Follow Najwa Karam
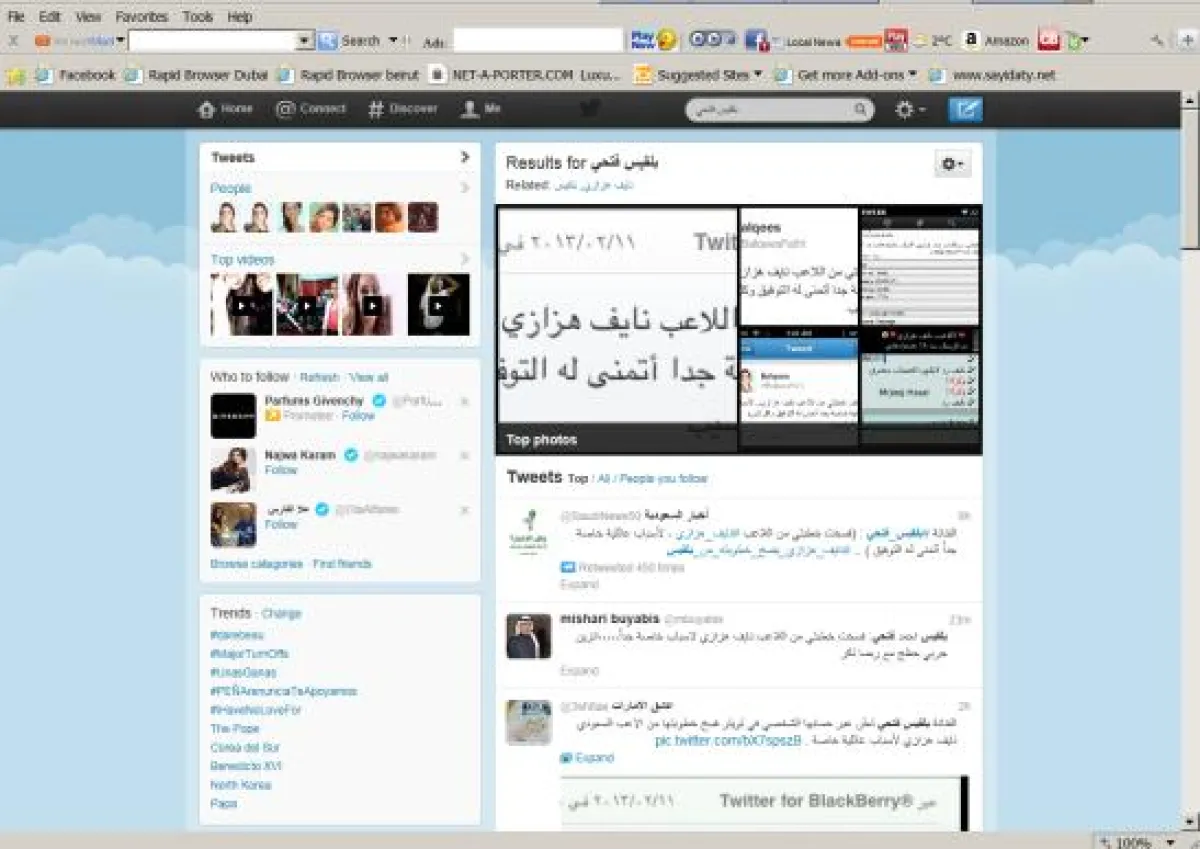Image resolution: width=1200 pixels, height=849 pixels. tap(281, 470)
